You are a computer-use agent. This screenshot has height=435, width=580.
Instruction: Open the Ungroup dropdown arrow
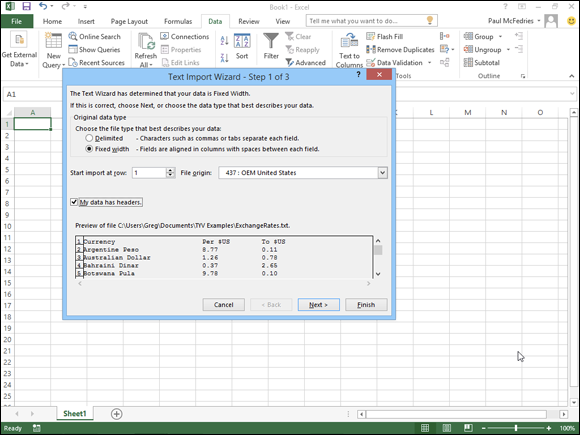pyautogui.click(x=508, y=50)
